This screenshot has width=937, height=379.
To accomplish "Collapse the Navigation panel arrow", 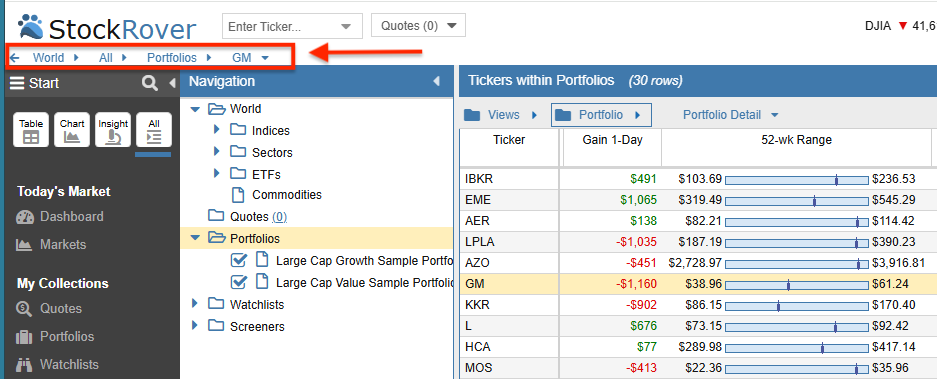I will (436, 81).
